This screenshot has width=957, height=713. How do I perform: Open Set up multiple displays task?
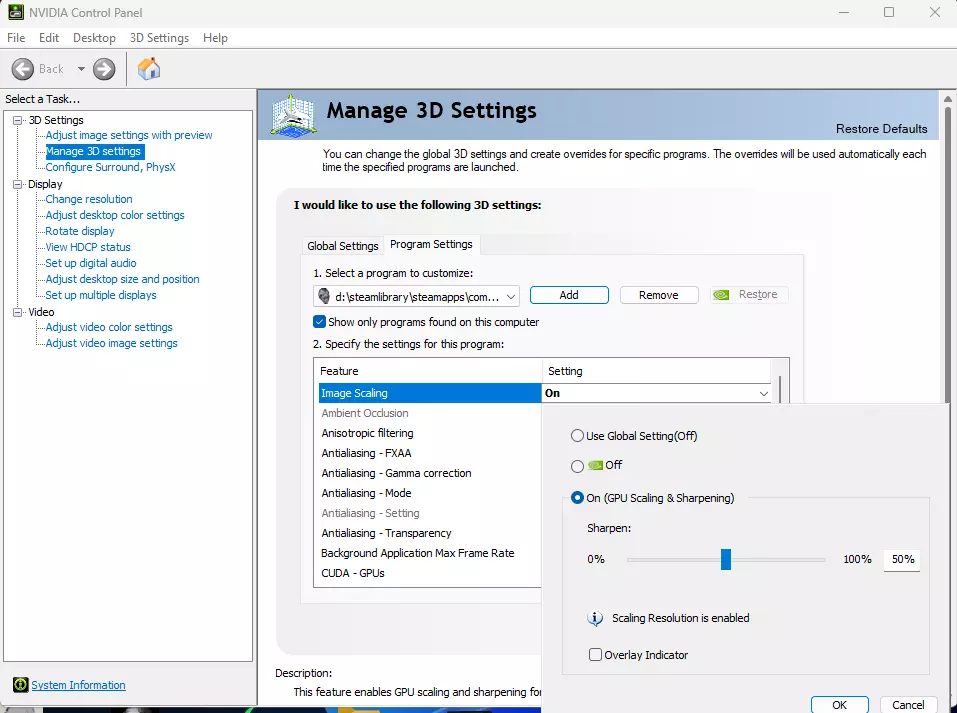[101, 295]
